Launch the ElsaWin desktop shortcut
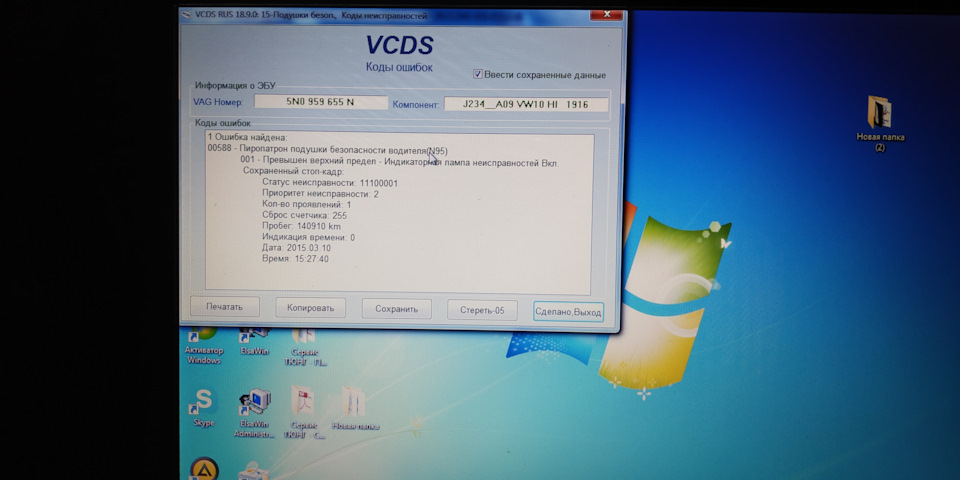This screenshot has width=960, height=480. coord(254,342)
